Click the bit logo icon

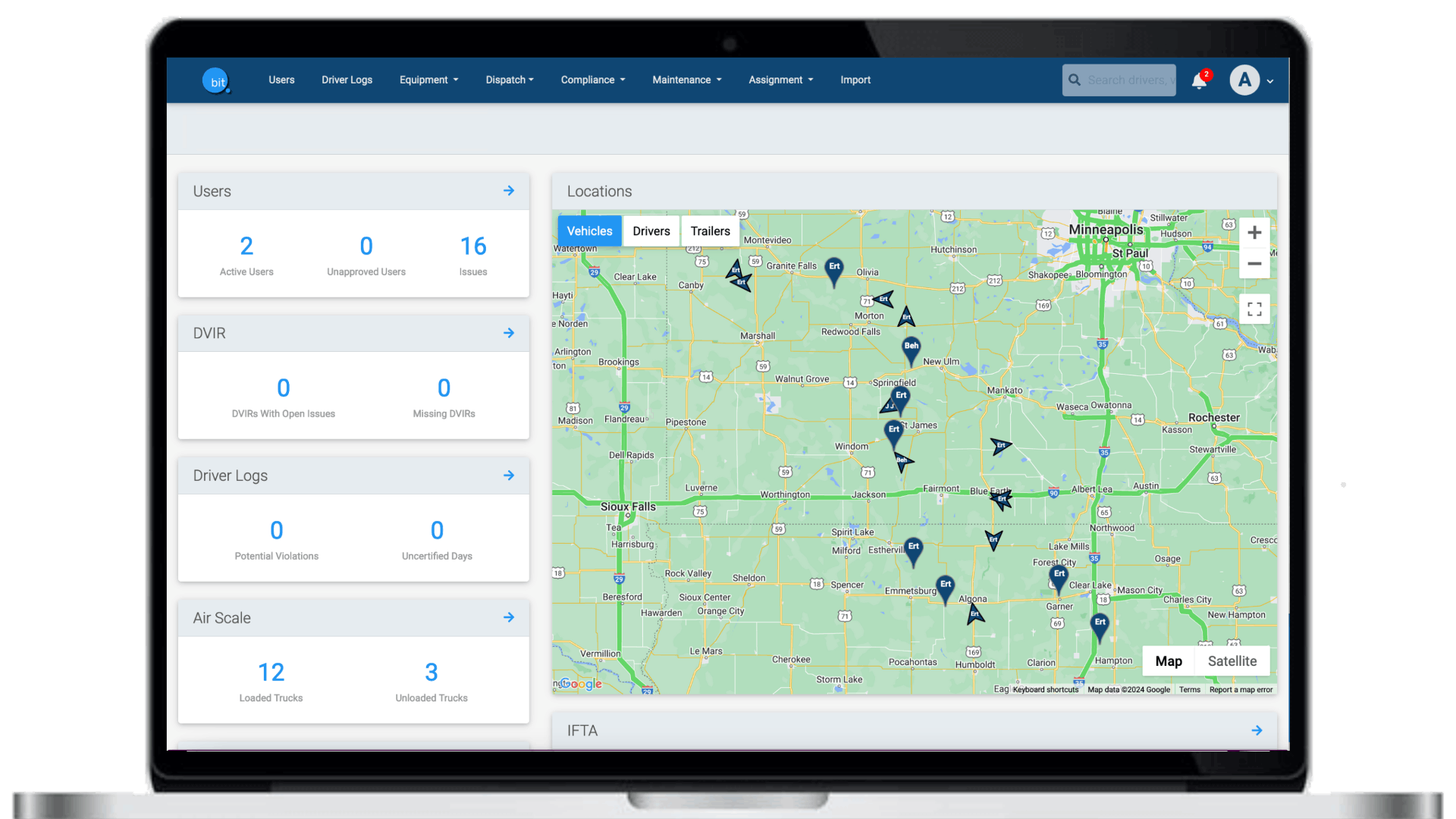(216, 80)
